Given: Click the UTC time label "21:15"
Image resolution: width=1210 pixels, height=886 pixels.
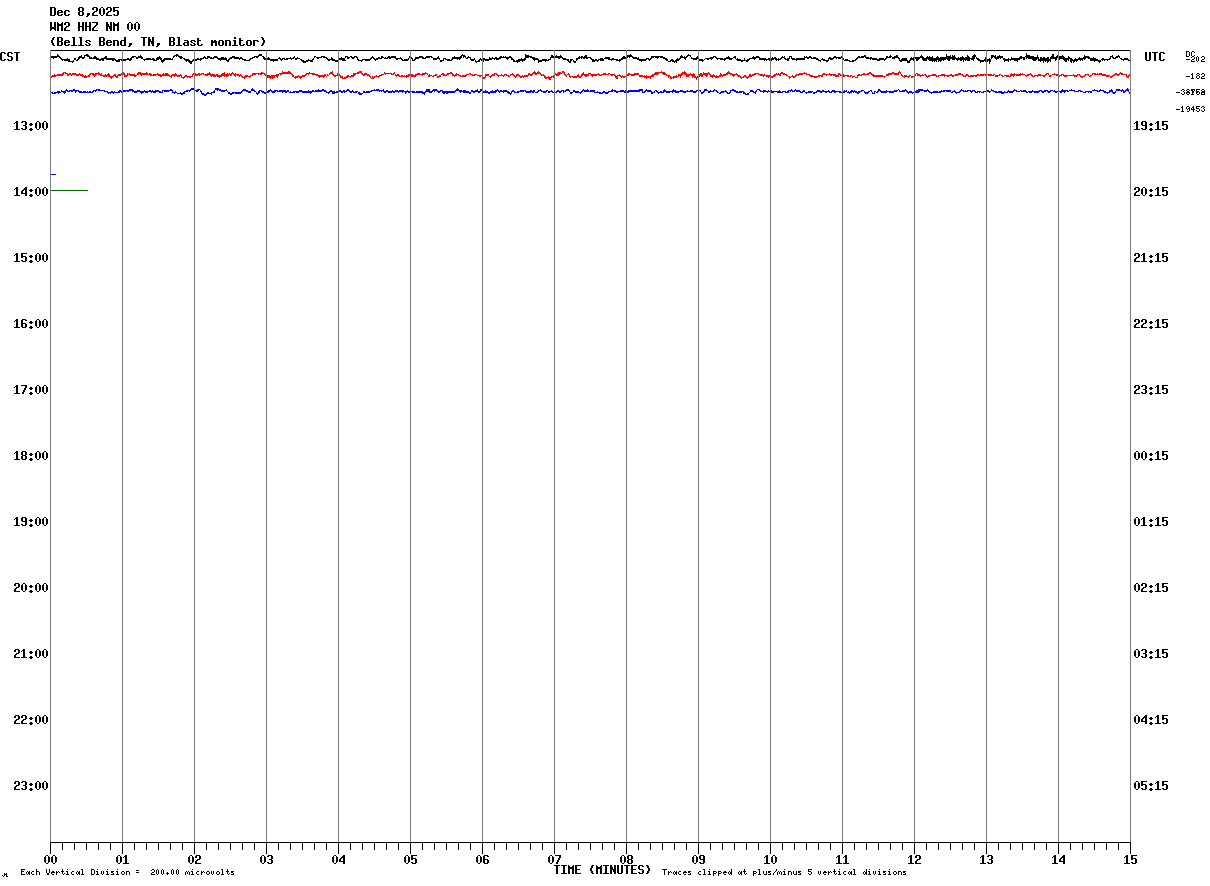Looking at the screenshot, I should (x=1151, y=257).
